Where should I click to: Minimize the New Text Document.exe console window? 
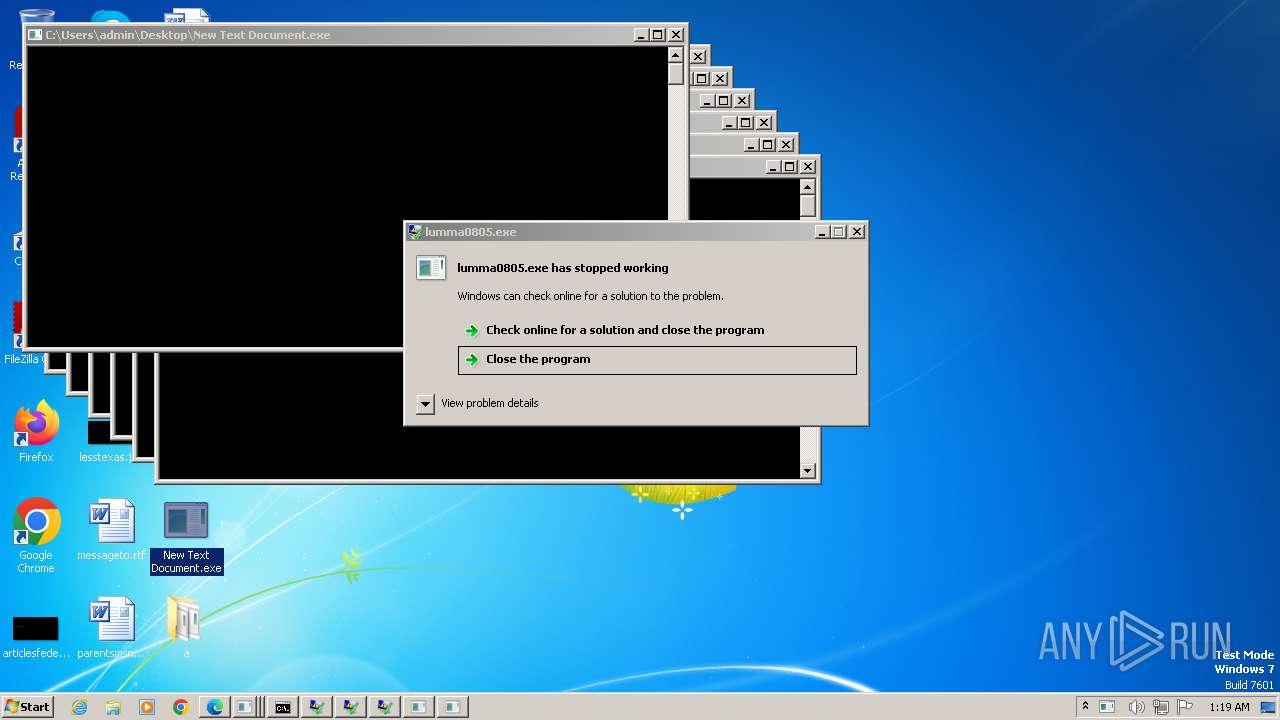[x=640, y=35]
